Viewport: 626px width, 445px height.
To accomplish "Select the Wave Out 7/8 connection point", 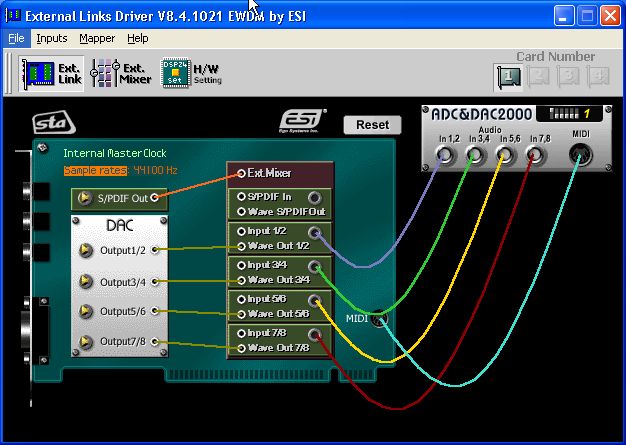I will click(x=241, y=348).
